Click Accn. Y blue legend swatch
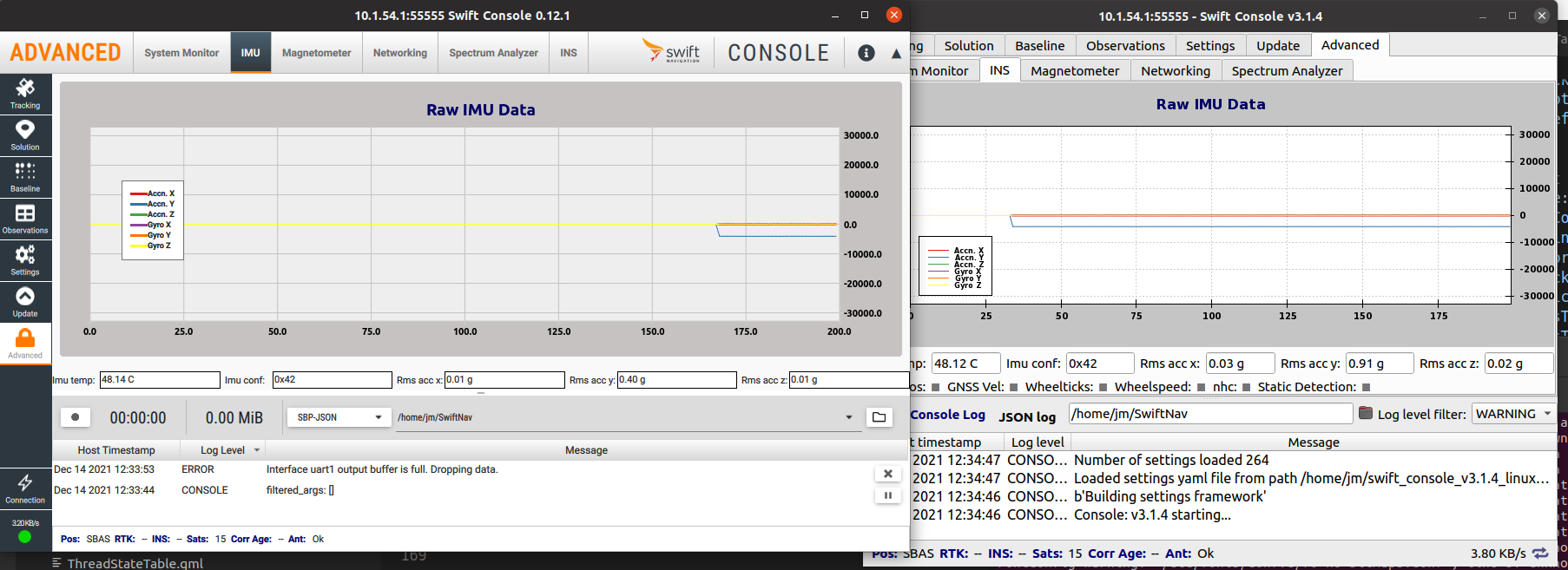Image resolution: width=1568 pixels, height=570 pixels. coord(138,204)
